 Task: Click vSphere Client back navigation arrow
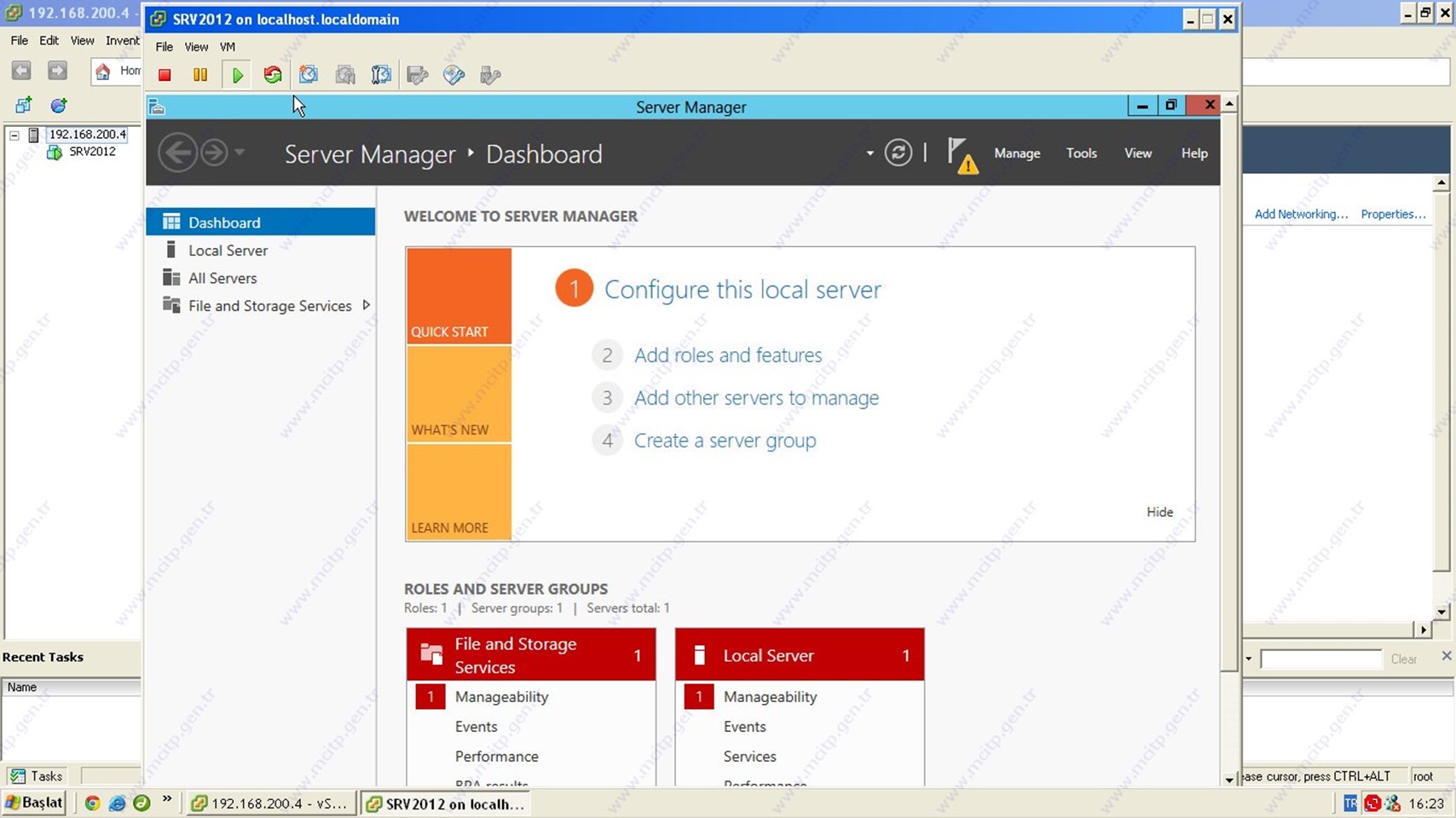(21, 71)
